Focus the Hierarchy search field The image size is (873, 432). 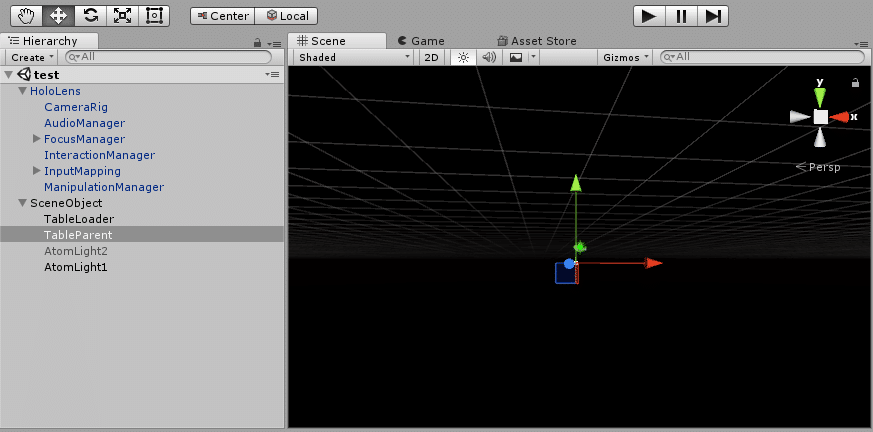[168, 57]
